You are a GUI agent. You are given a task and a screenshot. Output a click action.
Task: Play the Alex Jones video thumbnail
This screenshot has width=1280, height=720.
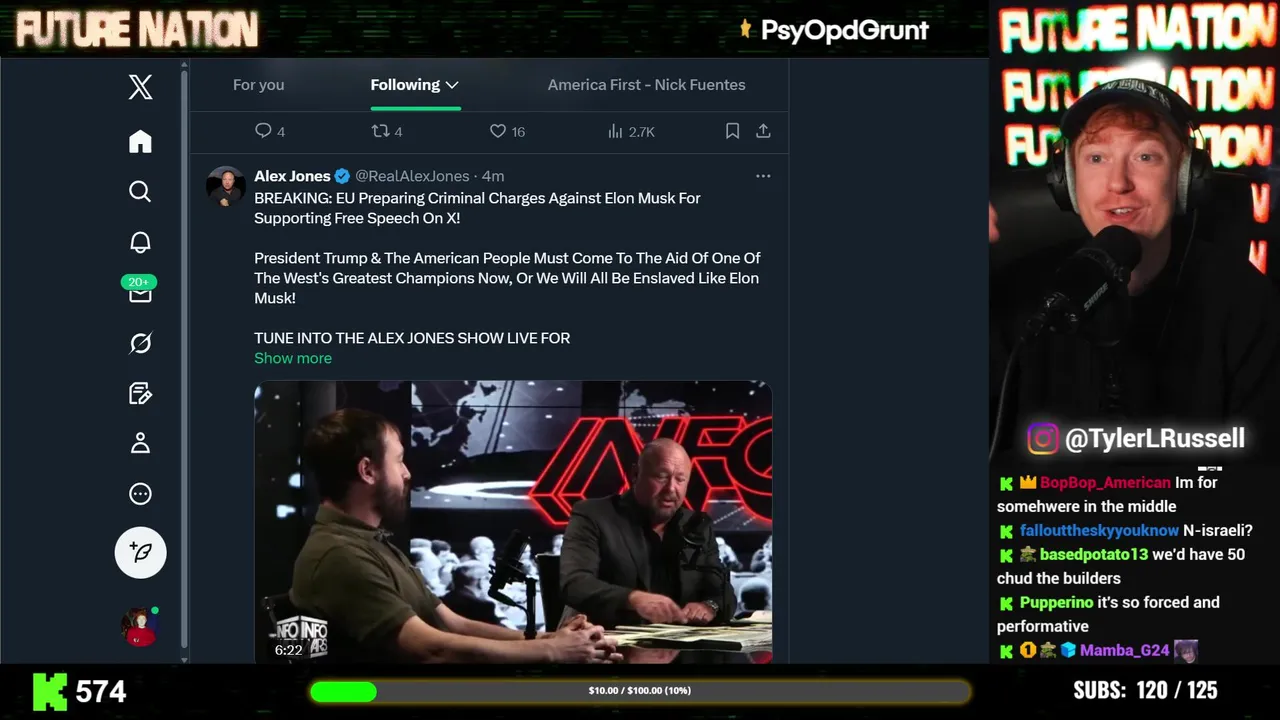tap(513, 522)
